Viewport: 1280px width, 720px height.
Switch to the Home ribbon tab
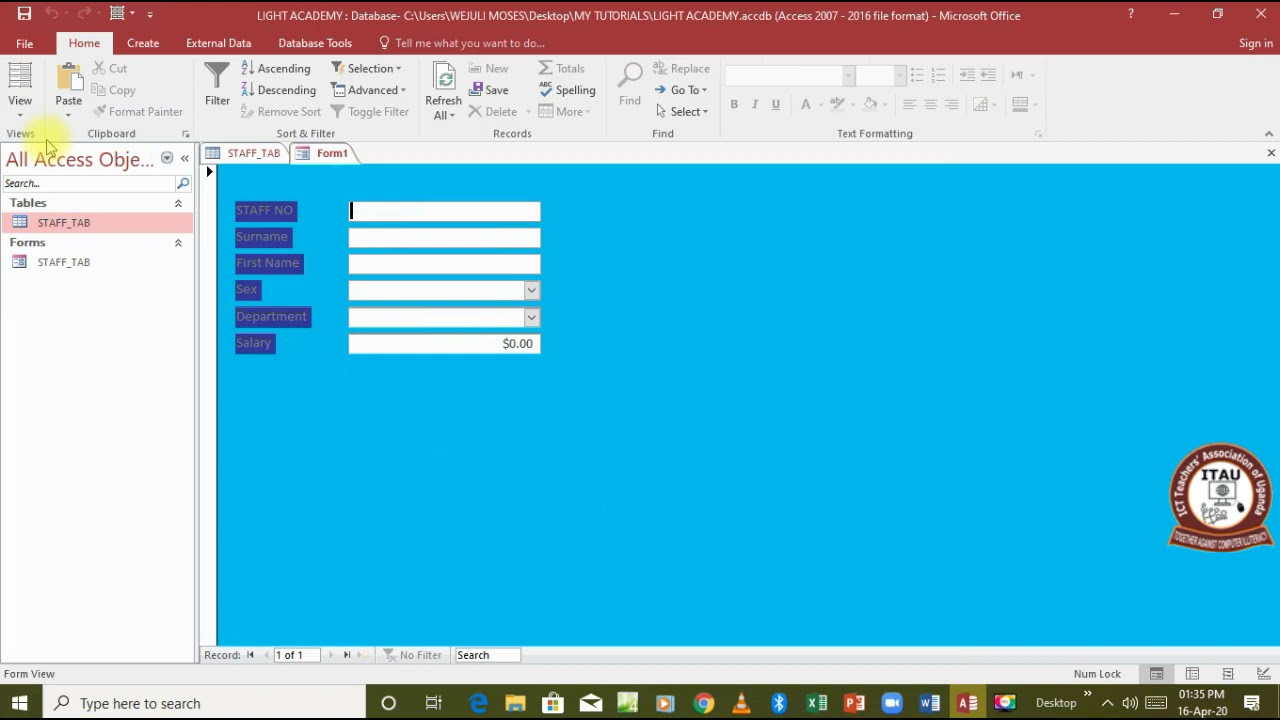(x=84, y=43)
